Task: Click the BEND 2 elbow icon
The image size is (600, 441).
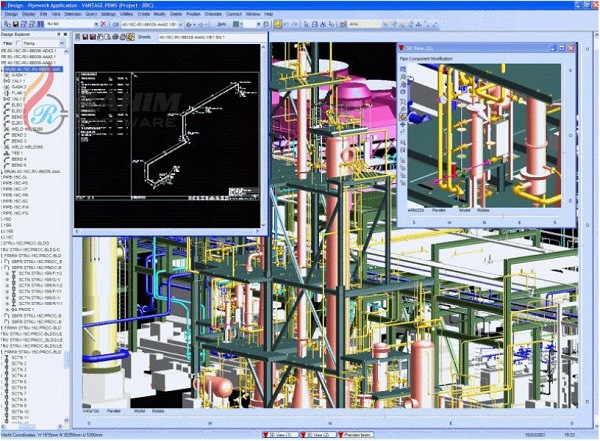Action: [7, 135]
